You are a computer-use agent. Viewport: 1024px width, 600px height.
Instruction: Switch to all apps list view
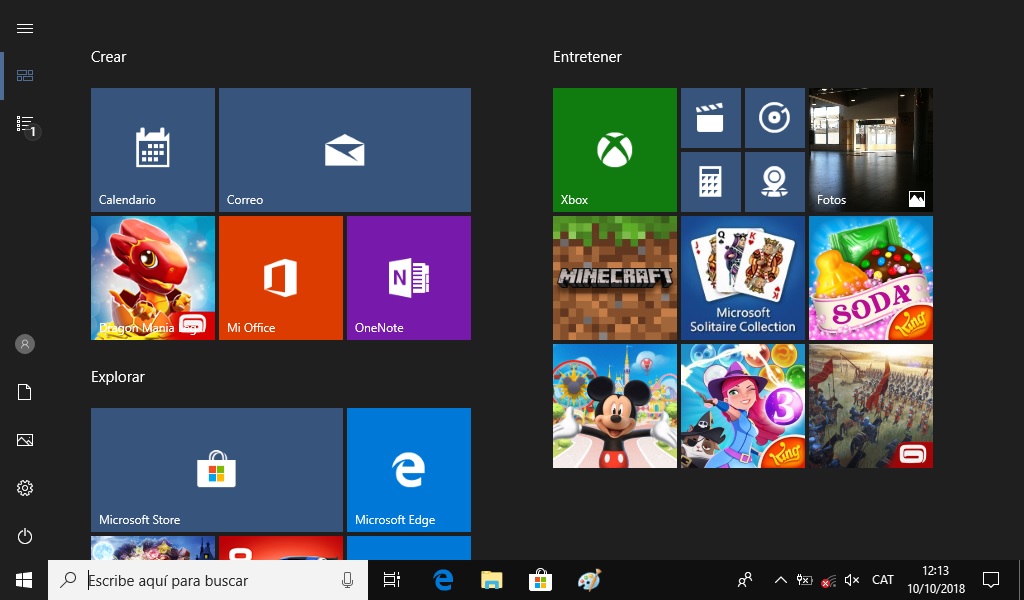(x=25, y=124)
